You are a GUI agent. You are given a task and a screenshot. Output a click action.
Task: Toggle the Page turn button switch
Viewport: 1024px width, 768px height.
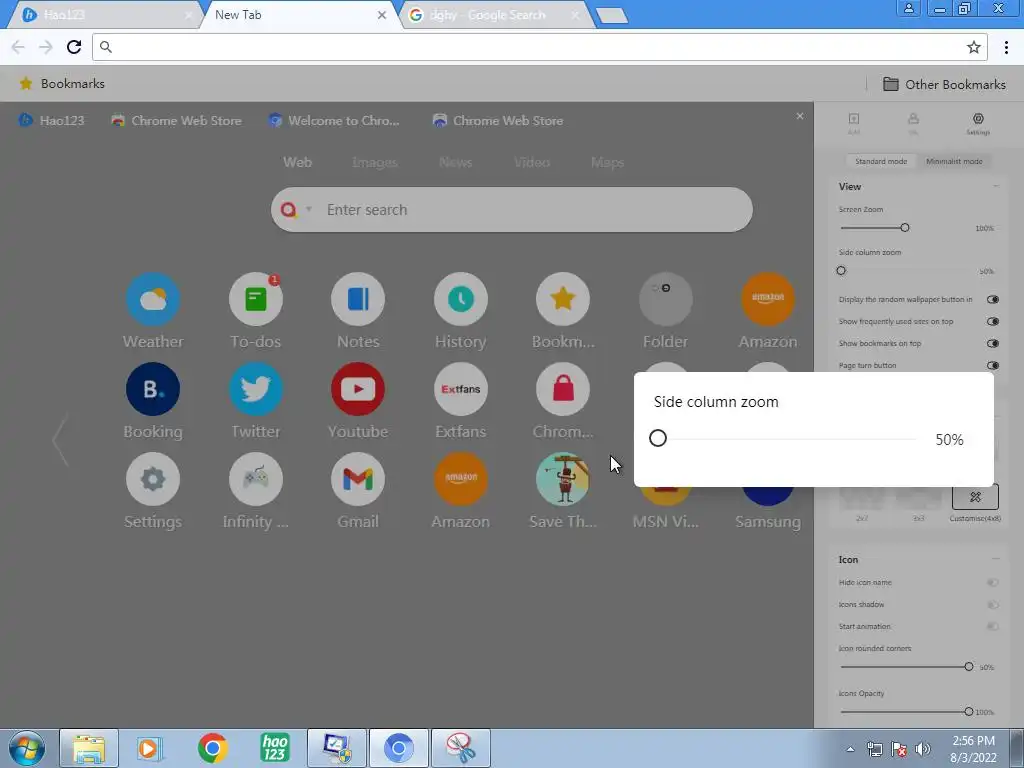coord(993,365)
